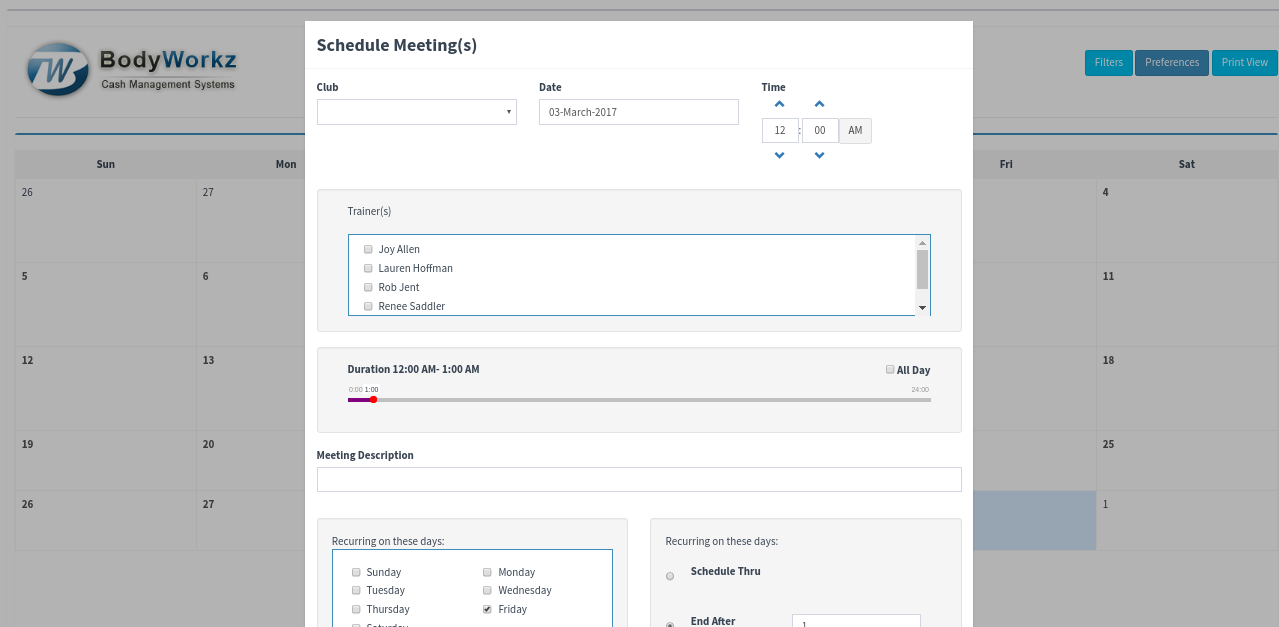Click the Duration 12:00 AM- 1:00 AM label
This screenshot has width=1279, height=627.
[414, 369]
